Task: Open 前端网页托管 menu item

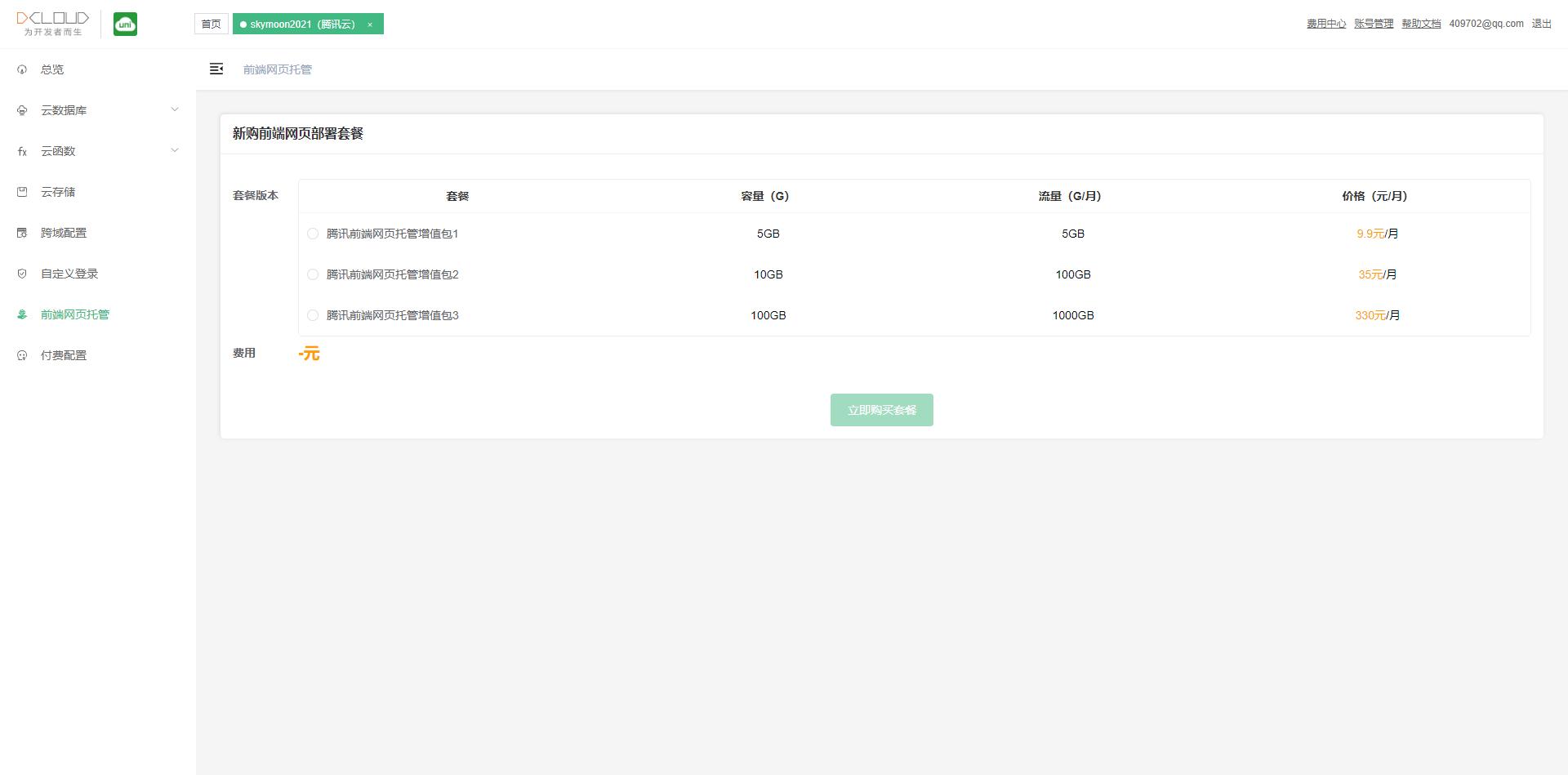Action: coord(98,314)
